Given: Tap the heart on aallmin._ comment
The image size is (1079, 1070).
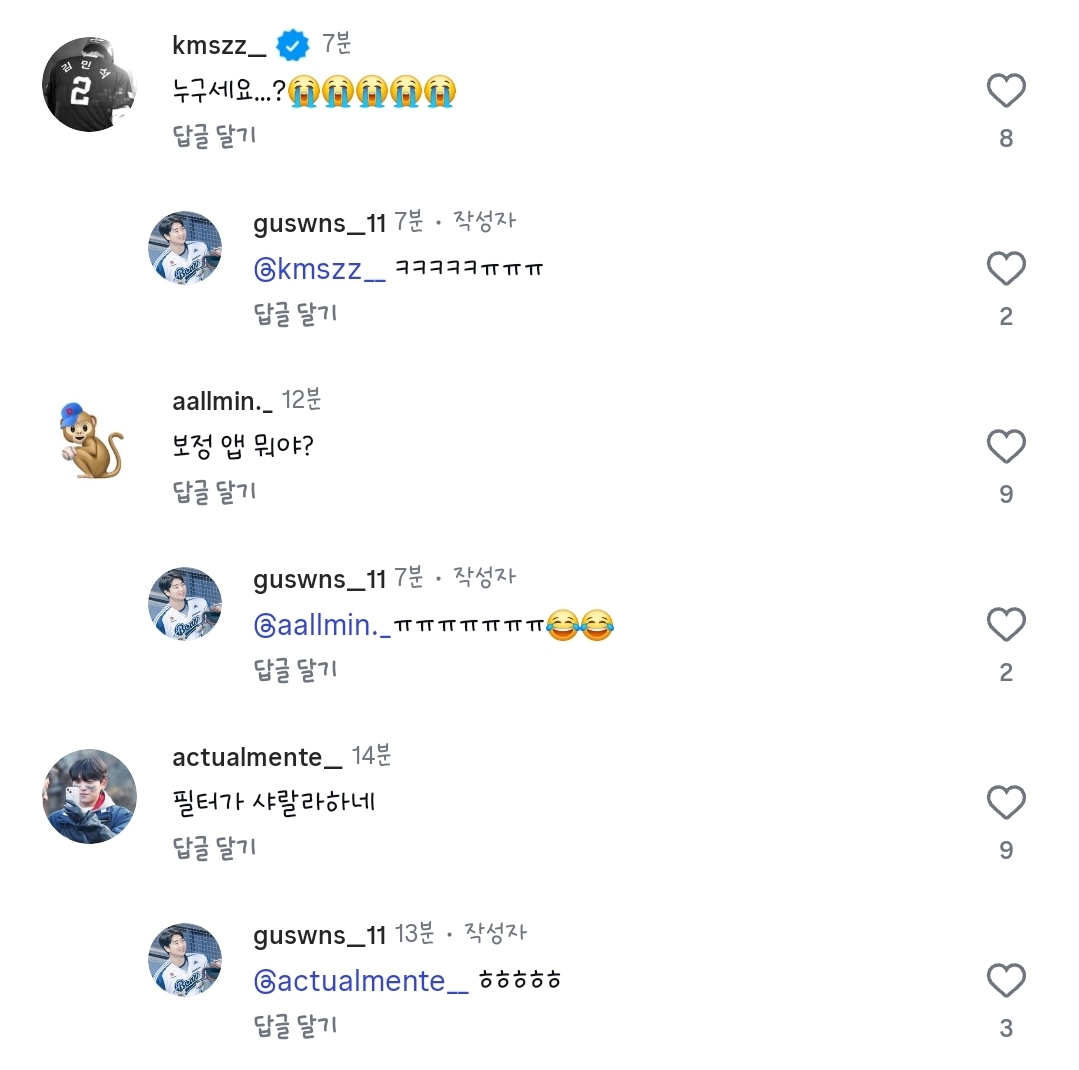Looking at the screenshot, I should [x=1006, y=447].
